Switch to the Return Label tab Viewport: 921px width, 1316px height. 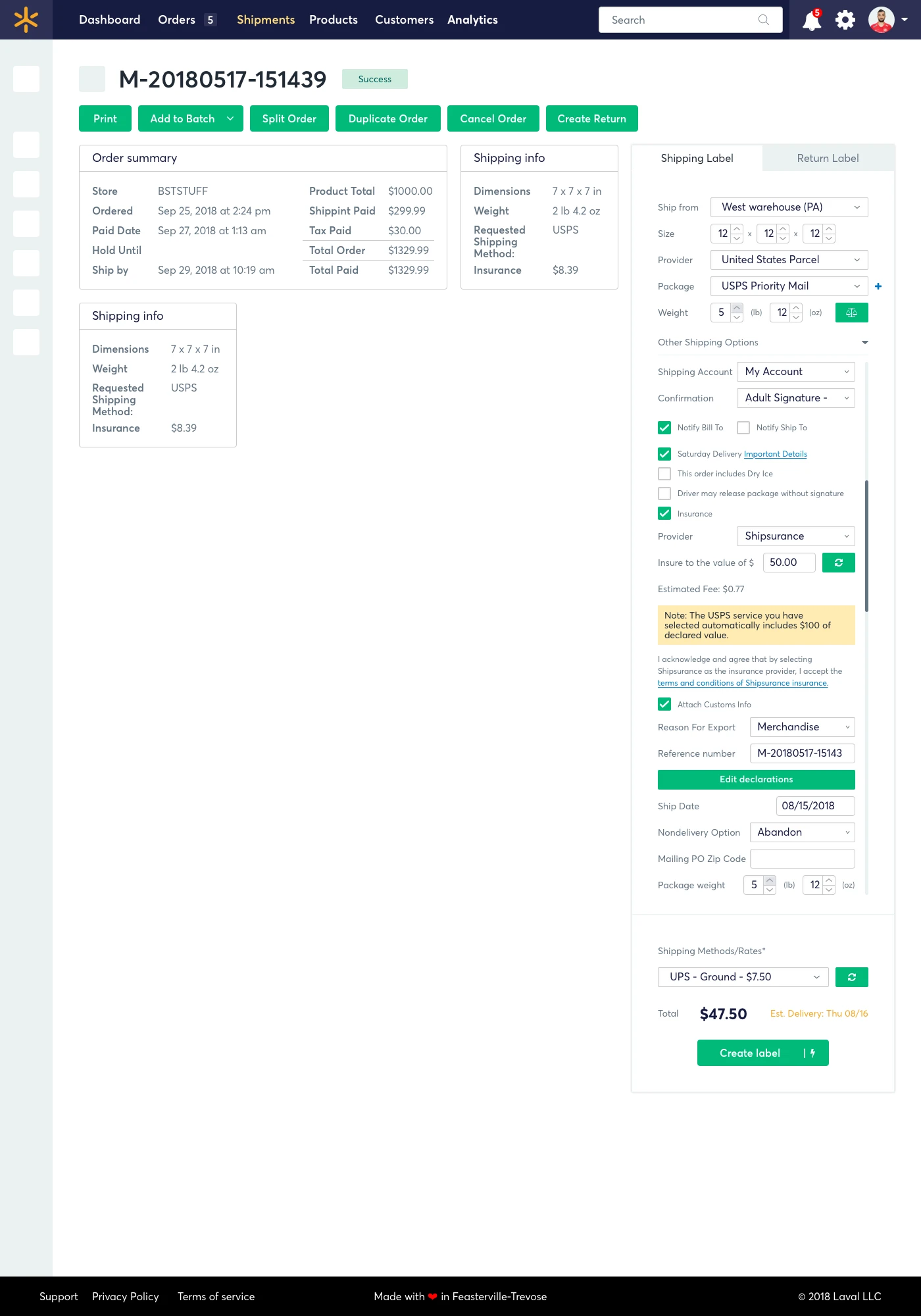click(x=828, y=158)
